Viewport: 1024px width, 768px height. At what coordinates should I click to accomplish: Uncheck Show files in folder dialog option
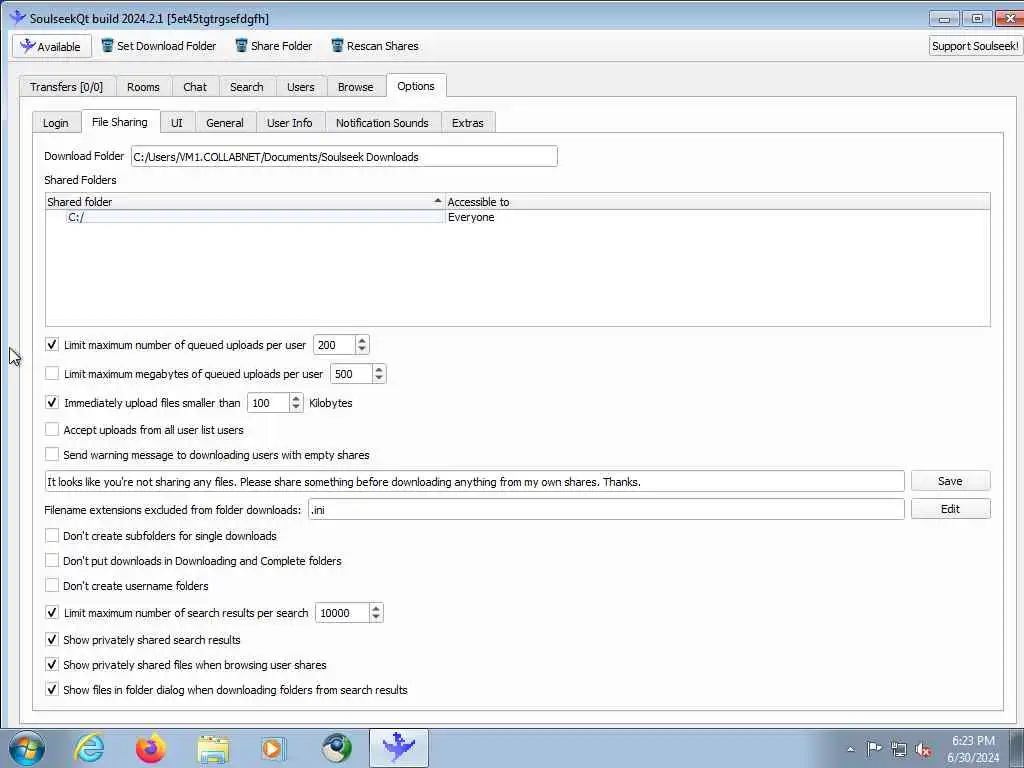tap(52, 689)
